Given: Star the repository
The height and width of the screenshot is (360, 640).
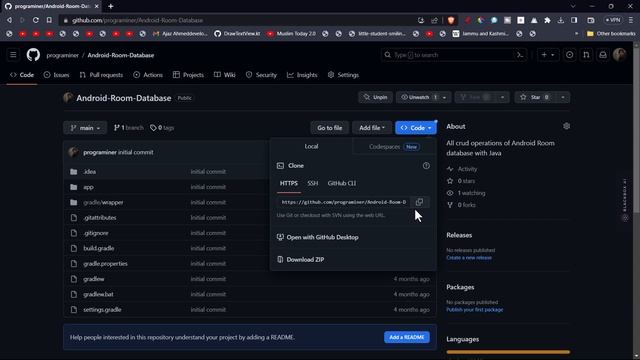Looking at the screenshot, I should tap(535, 97).
